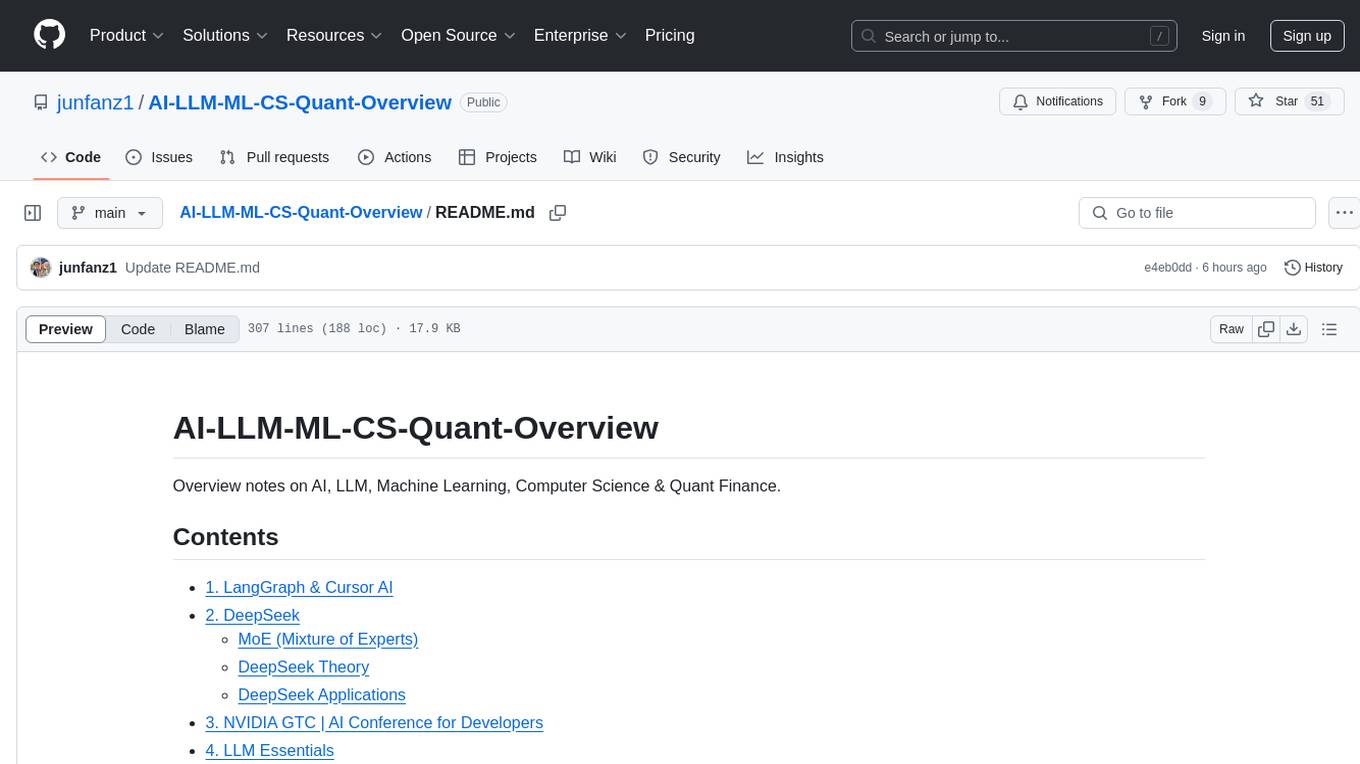
Task: Expand the Resources menu
Action: coord(334,35)
